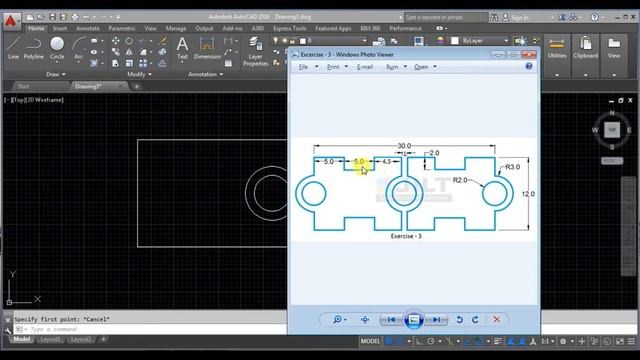Switch to the Start file tab
Screen dimensions: 640x360
[x=24, y=86]
